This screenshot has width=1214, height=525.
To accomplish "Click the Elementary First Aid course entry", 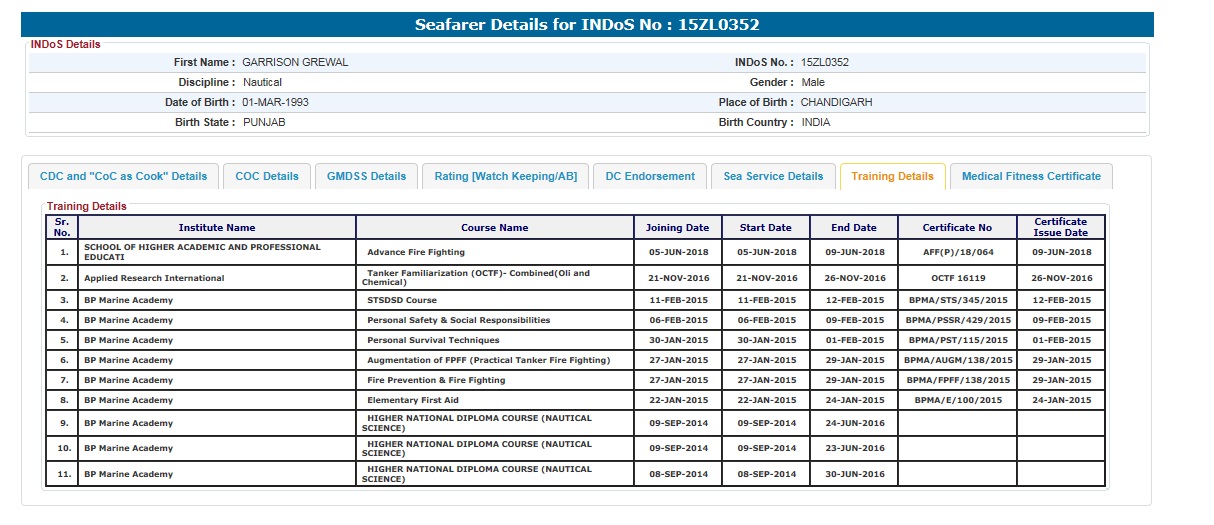I will pyautogui.click(x=412, y=400).
